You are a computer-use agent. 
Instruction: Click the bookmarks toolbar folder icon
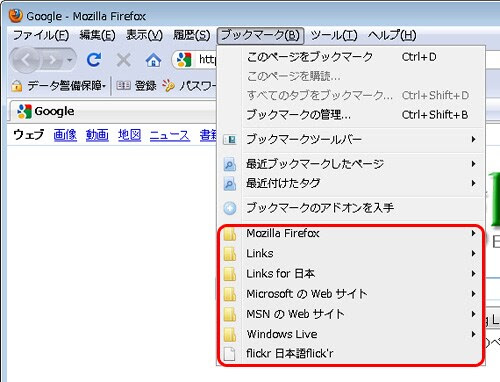(230, 139)
